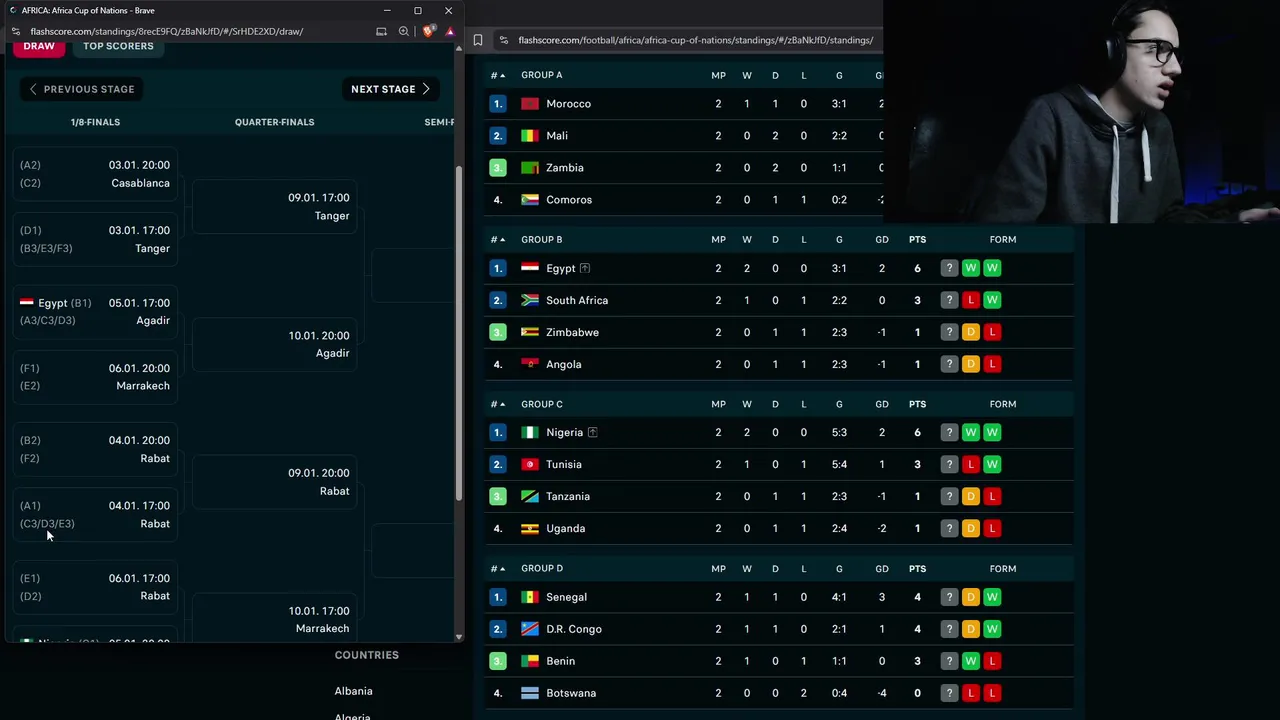Go to NEXT STAGE in draw

pyautogui.click(x=390, y=89)
